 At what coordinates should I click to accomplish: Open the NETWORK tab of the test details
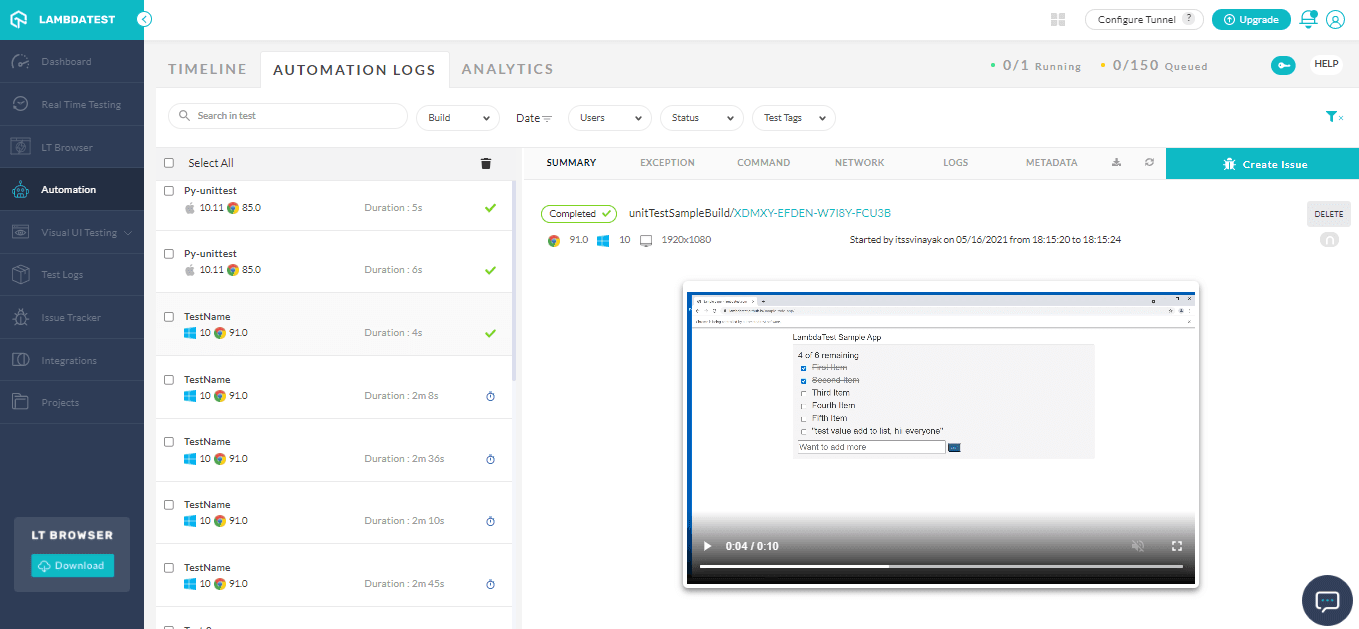pos(859,161)
